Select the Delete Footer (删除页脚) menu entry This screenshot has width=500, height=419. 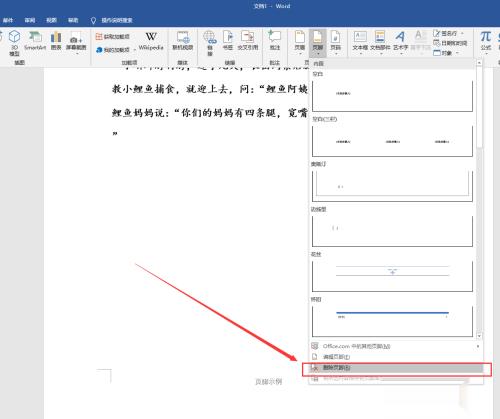click(x=396, y=368)
